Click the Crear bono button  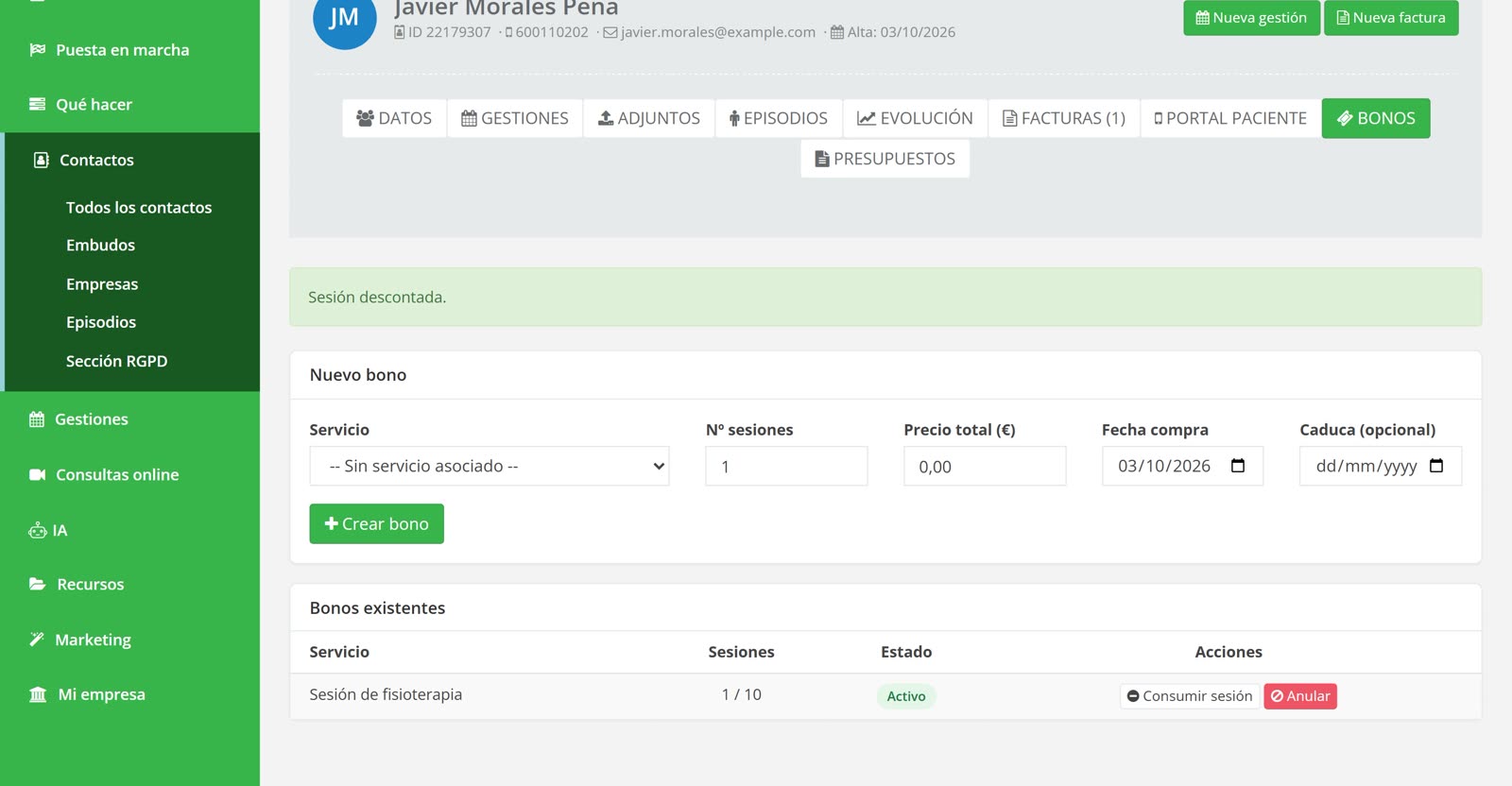[x=377, y=524]
